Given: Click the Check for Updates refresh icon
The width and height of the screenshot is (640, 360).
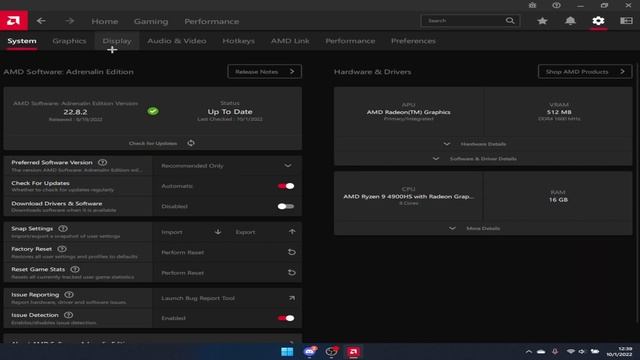Looking at the screenshot, I should tap(191, 143).
